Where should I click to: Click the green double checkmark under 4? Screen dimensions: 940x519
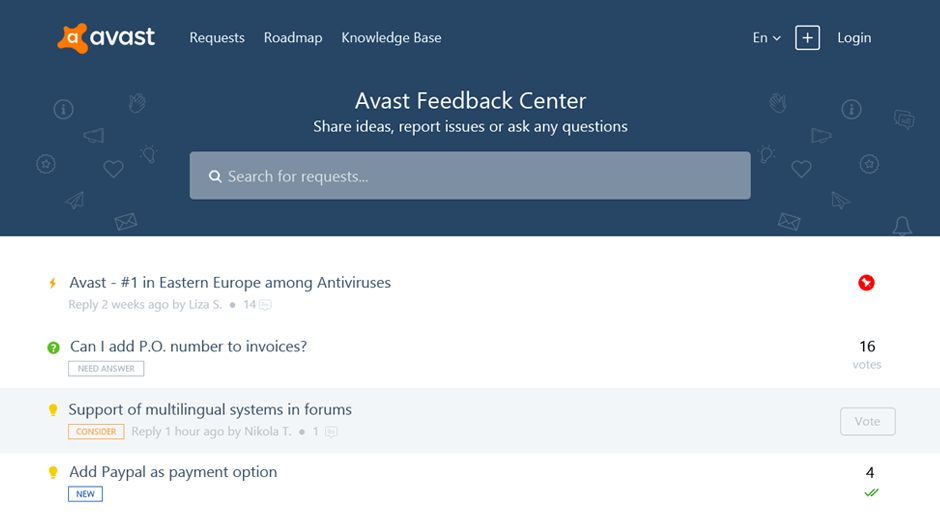click(871, 493)
